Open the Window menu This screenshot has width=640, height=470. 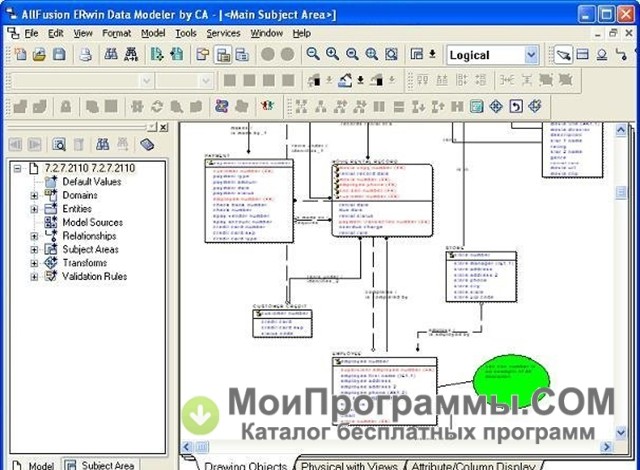(267, 33)
